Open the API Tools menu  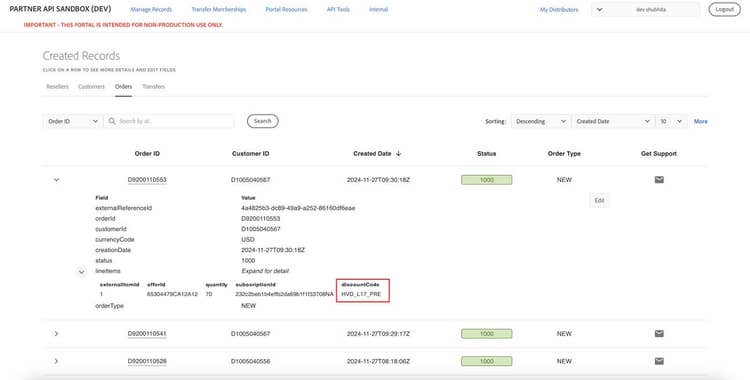pos(338,10)
